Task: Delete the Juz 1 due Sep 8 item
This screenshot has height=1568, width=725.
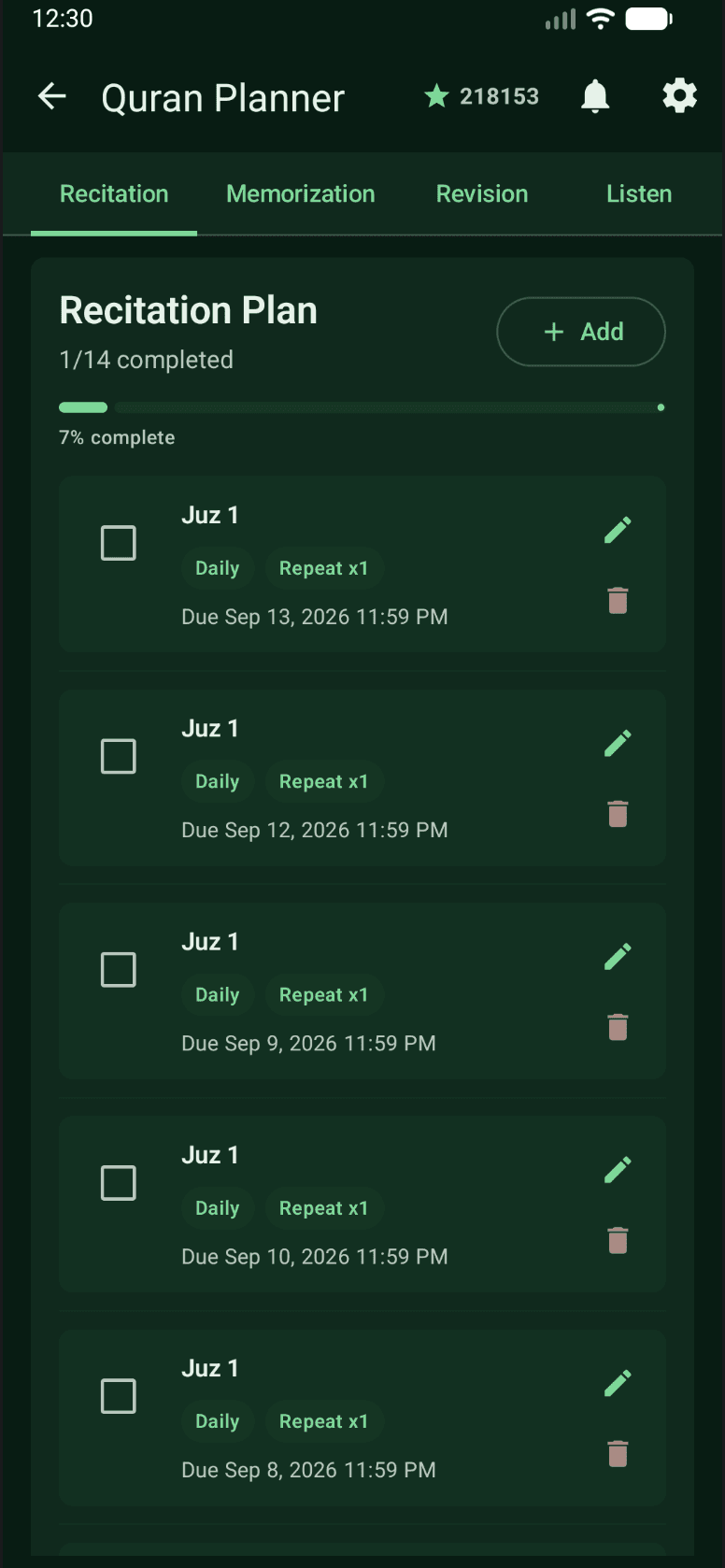Action: click(x=618, y=1453)
